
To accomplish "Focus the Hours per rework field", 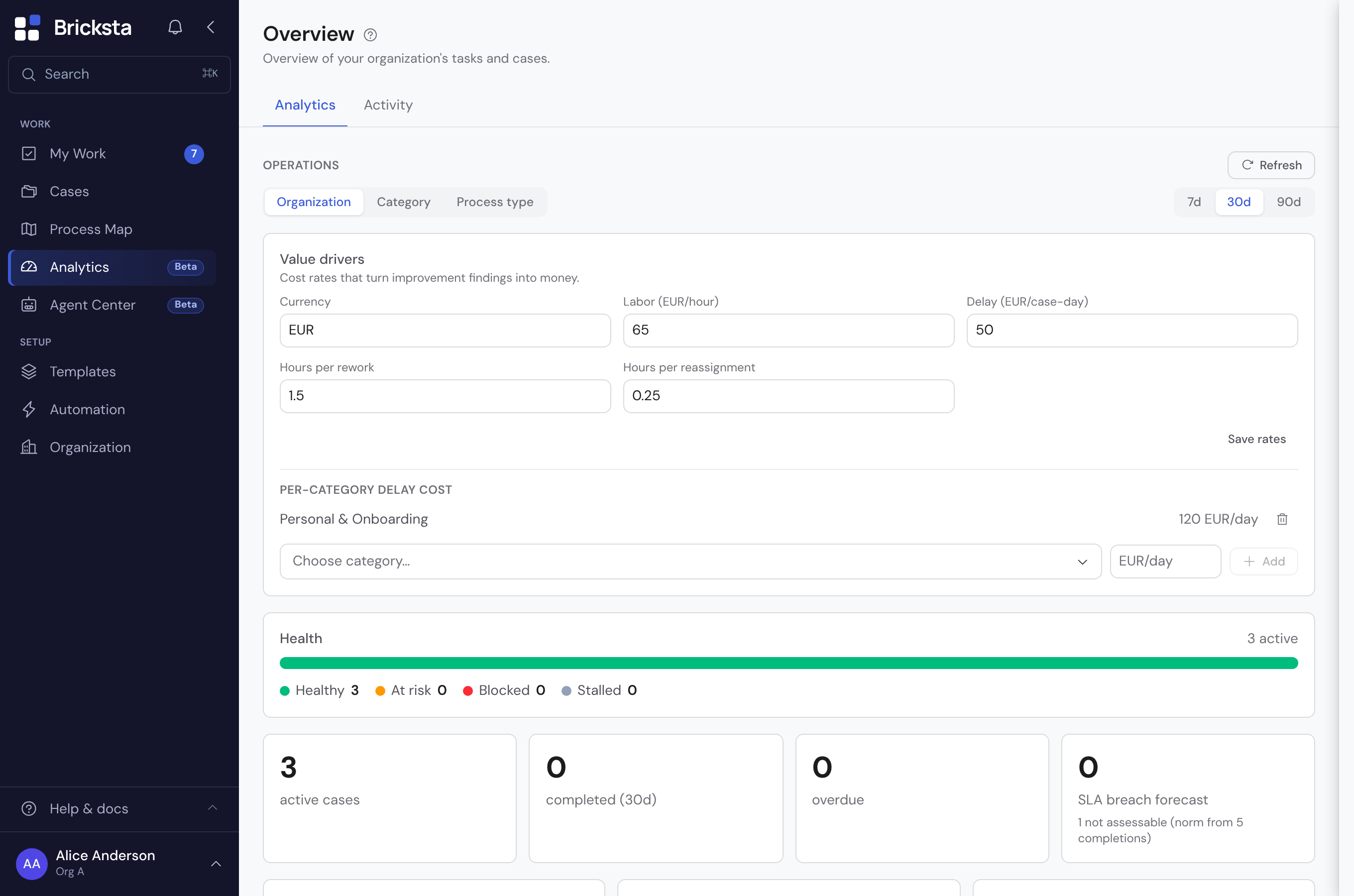I will pos(445,396).
